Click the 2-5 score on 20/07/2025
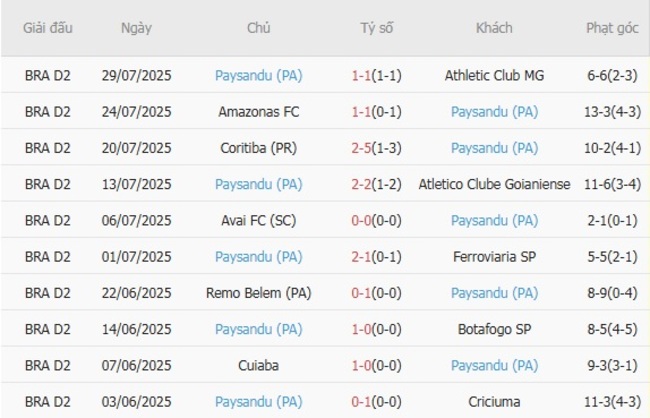The image size is (650, 418). [362, 148]
